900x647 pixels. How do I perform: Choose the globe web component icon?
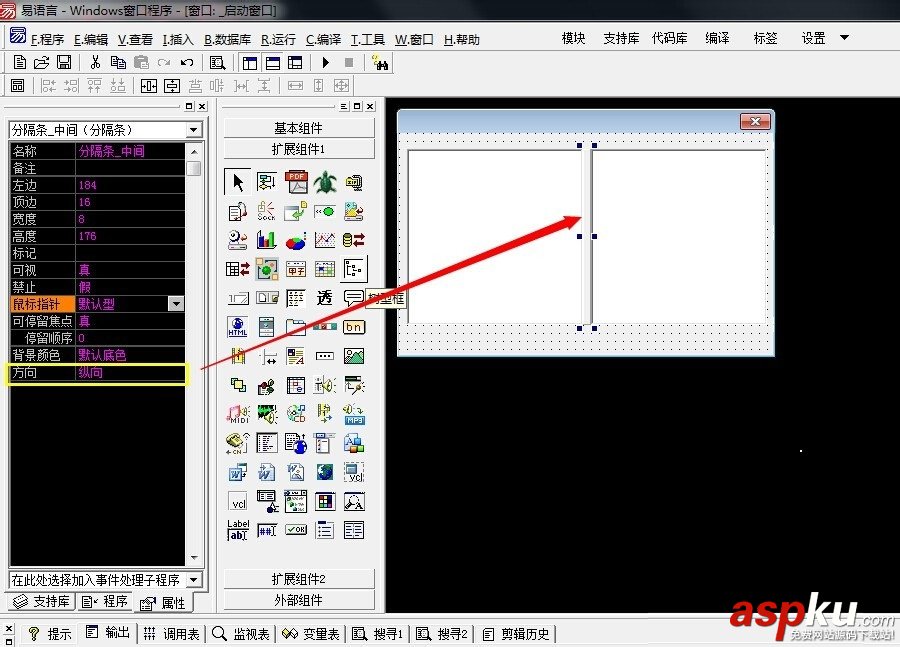325,472
